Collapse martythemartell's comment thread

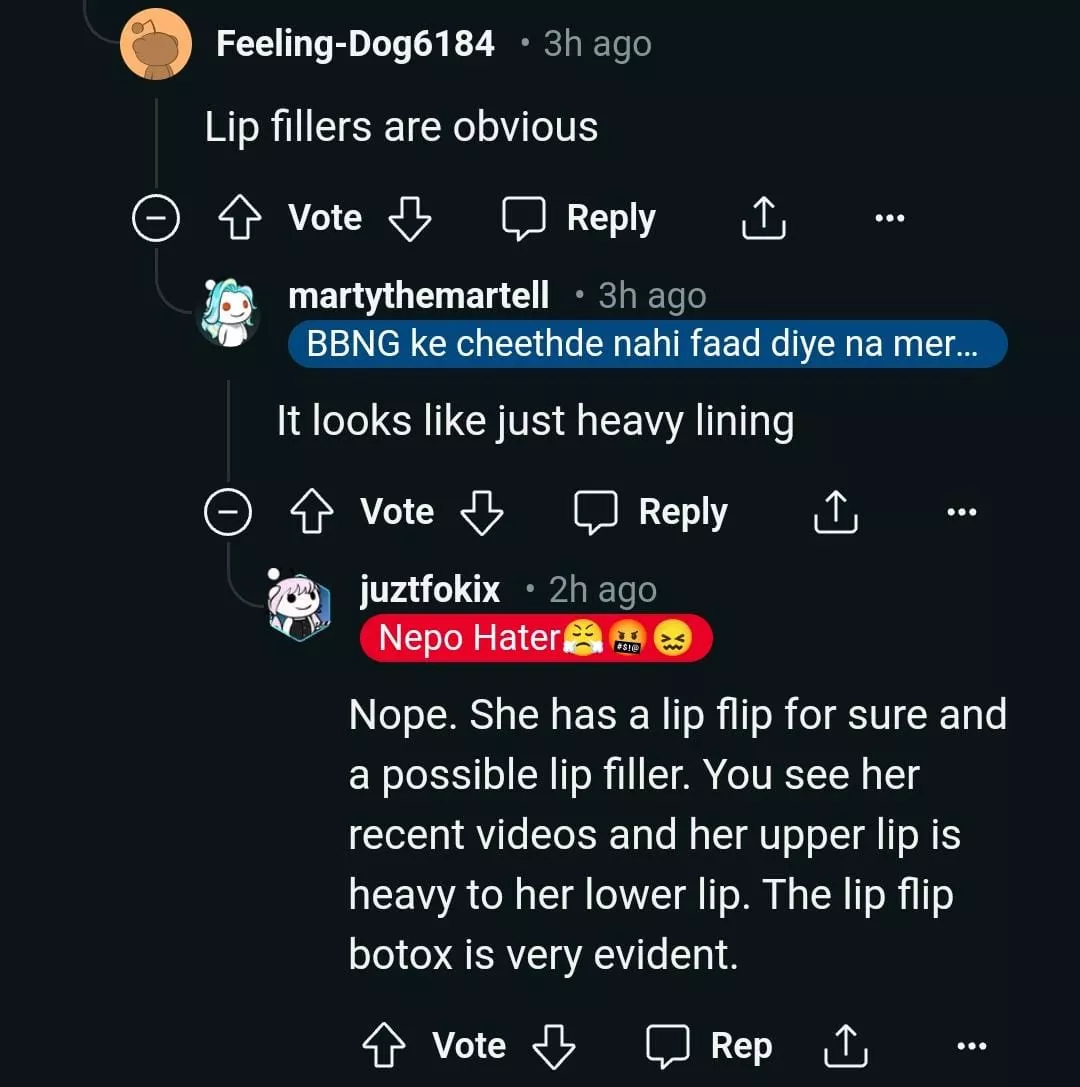point(227,512)
